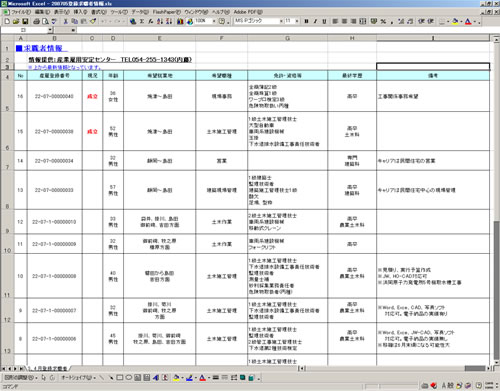This screenshot has width=500, height=391.
Task: Open the Insert menu
Action: click(80, 12)
